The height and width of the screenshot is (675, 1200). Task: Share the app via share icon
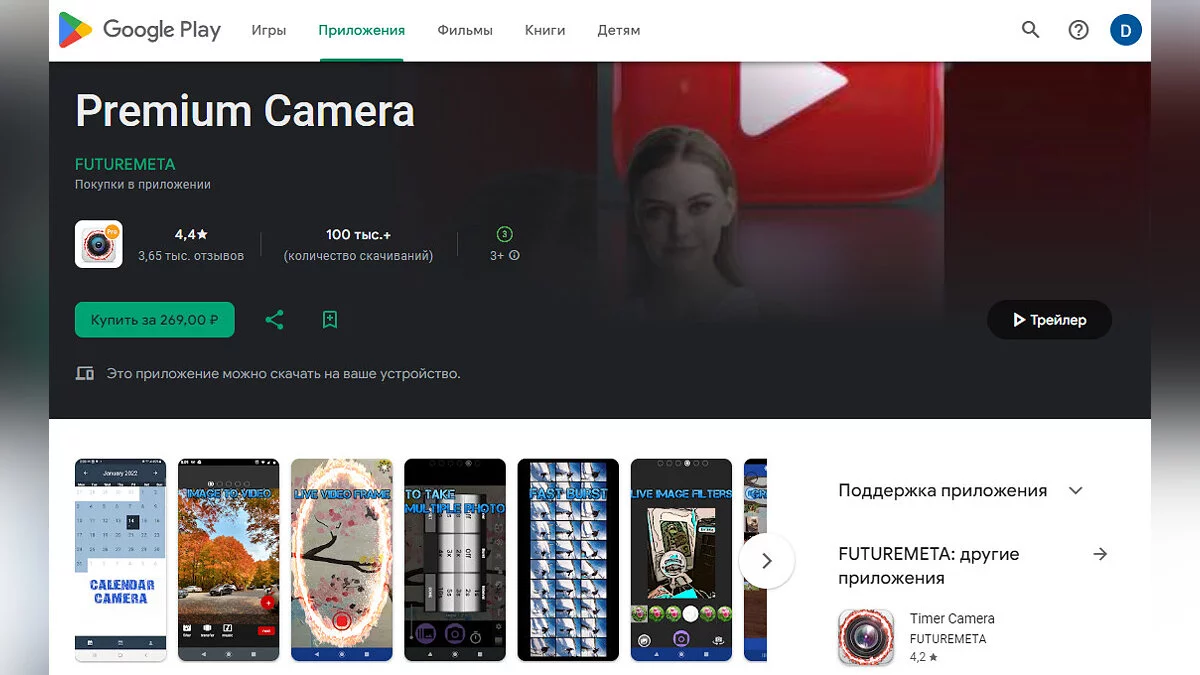tap(274, 320)
